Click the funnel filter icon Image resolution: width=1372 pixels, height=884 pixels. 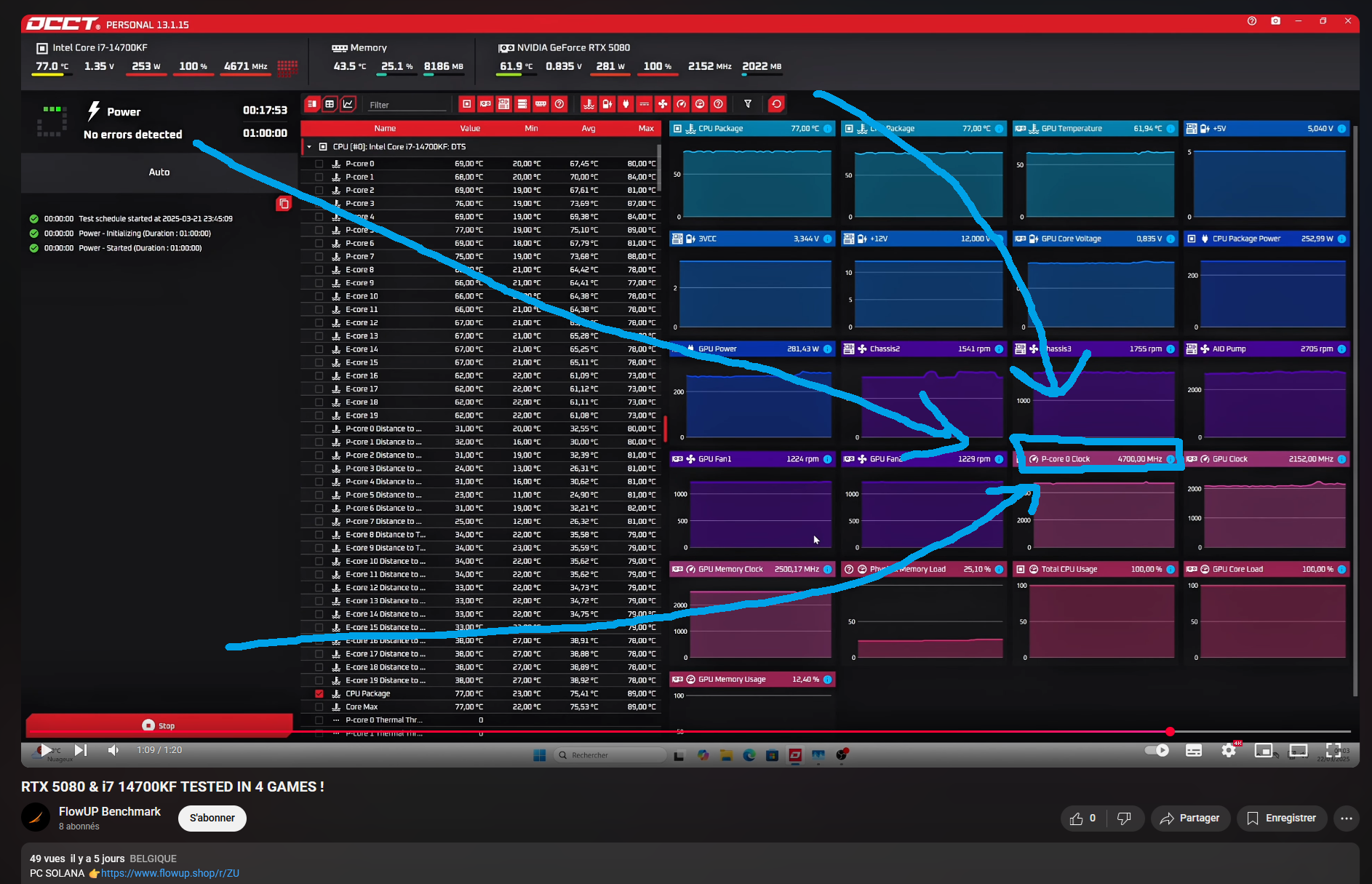point(748,104)
